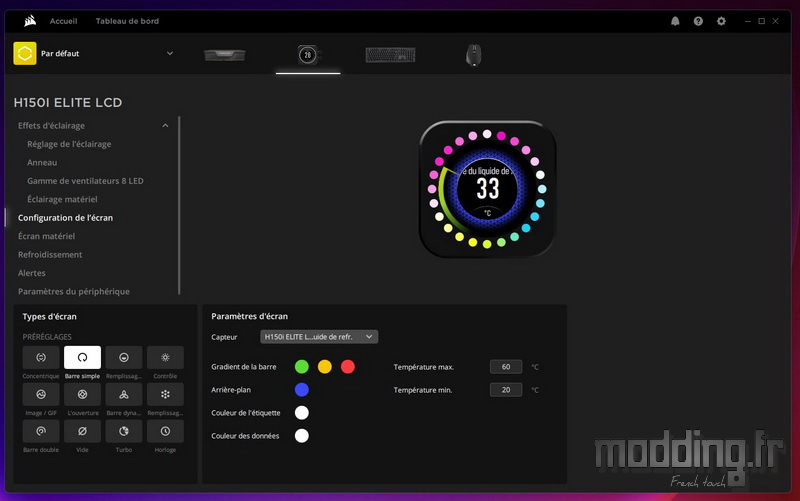The height and width of the screenshot is (501, 800).
Task: Go to the Accueil tab
Action: click(x=63, y=21)
